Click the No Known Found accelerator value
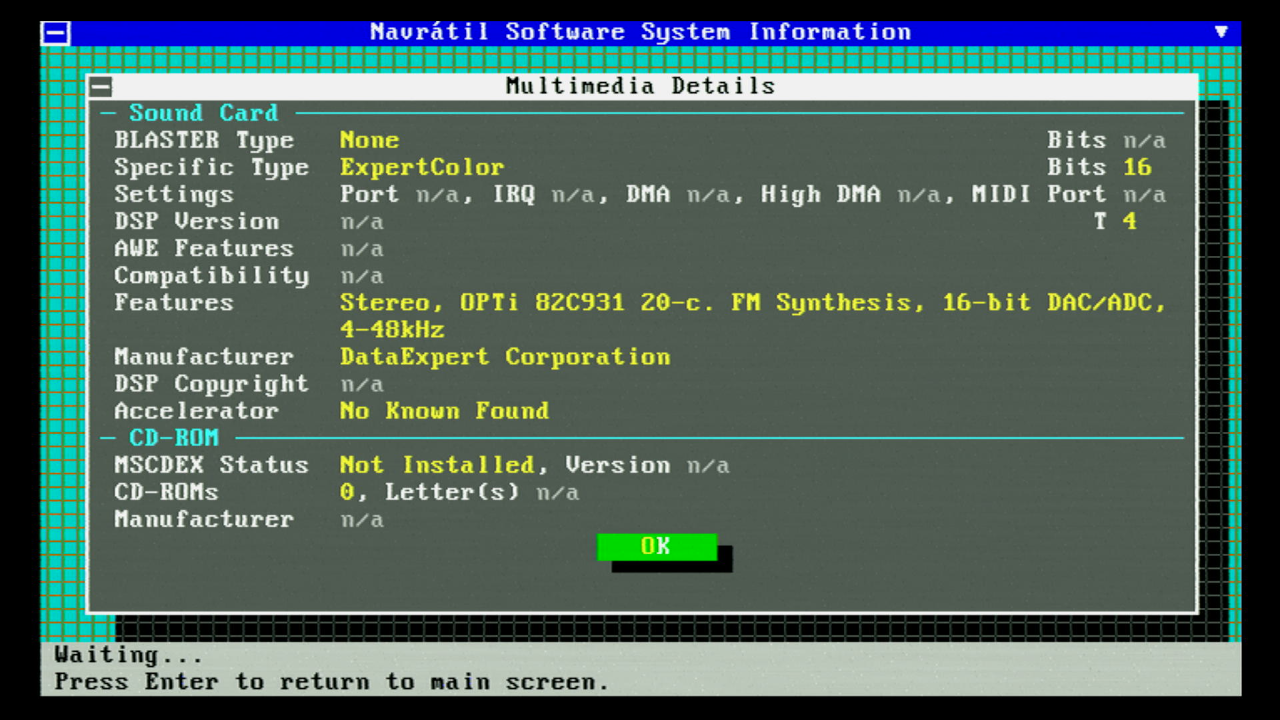This screenshot has width=1280, height=720. pos(444,411)
